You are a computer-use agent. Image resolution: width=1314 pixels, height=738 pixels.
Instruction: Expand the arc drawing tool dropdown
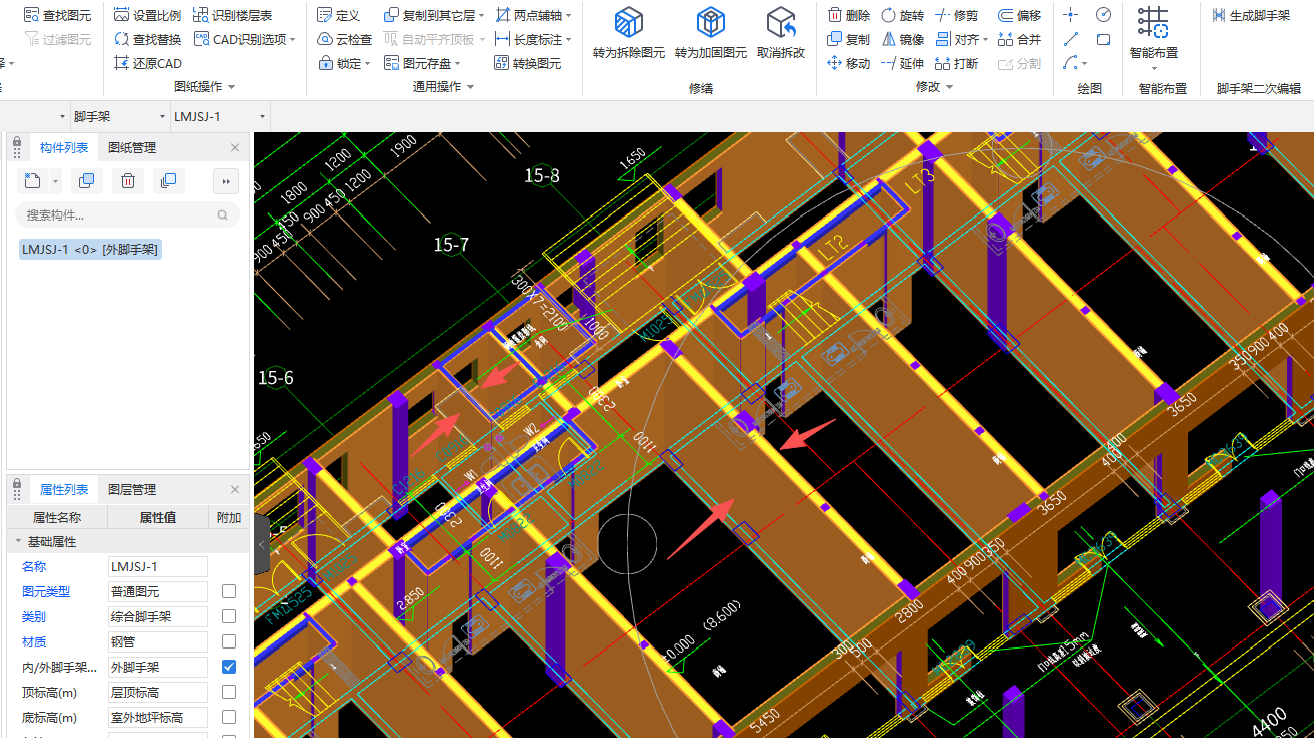1085,63
